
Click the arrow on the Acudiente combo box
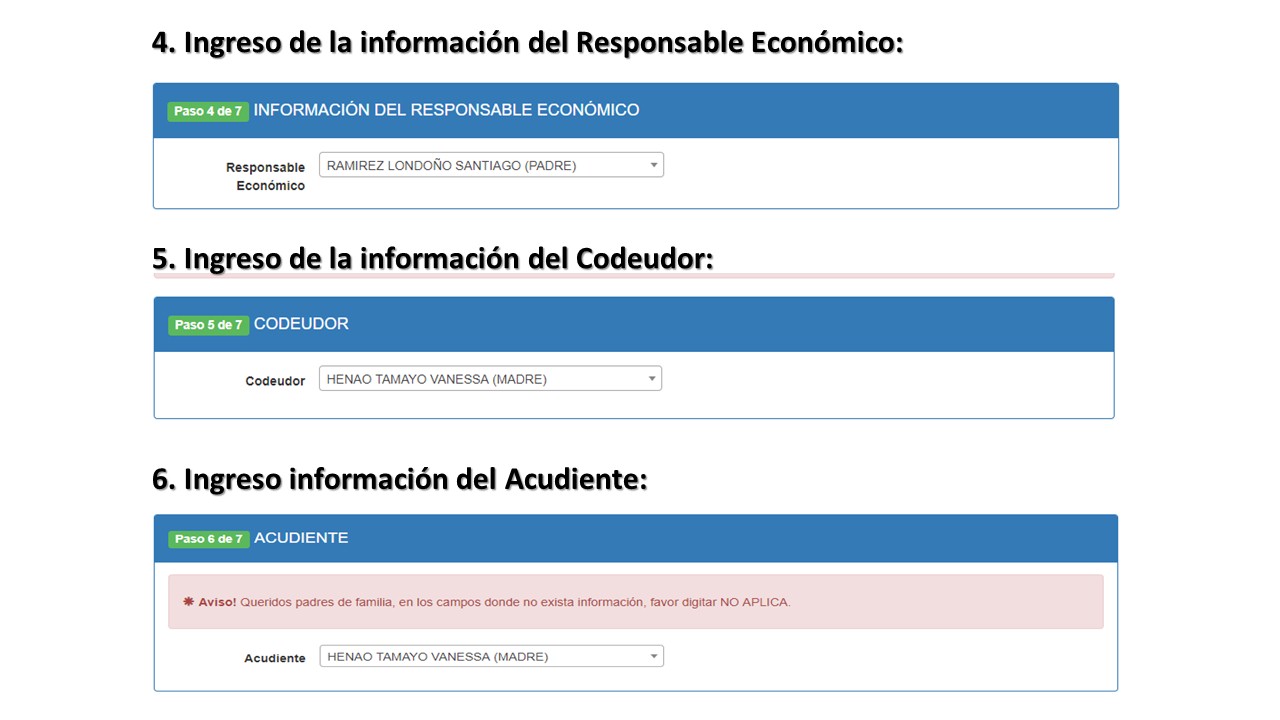tap(653, 657)
